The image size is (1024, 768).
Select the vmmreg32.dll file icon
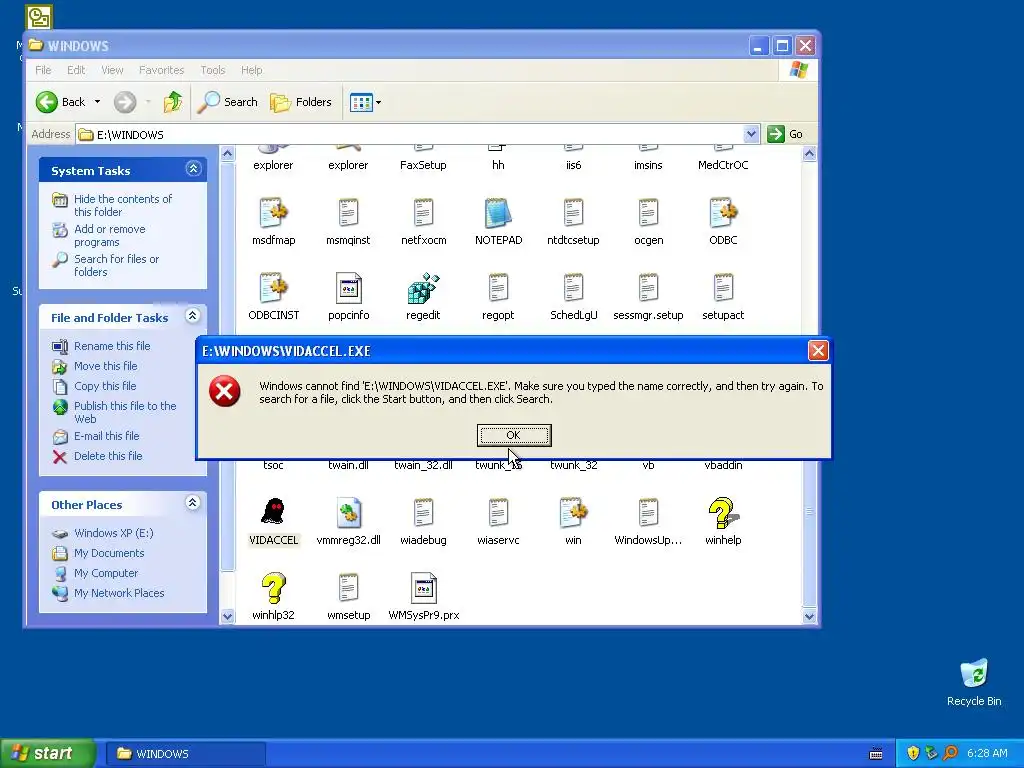pyautogui.click(x=348, y=513)
